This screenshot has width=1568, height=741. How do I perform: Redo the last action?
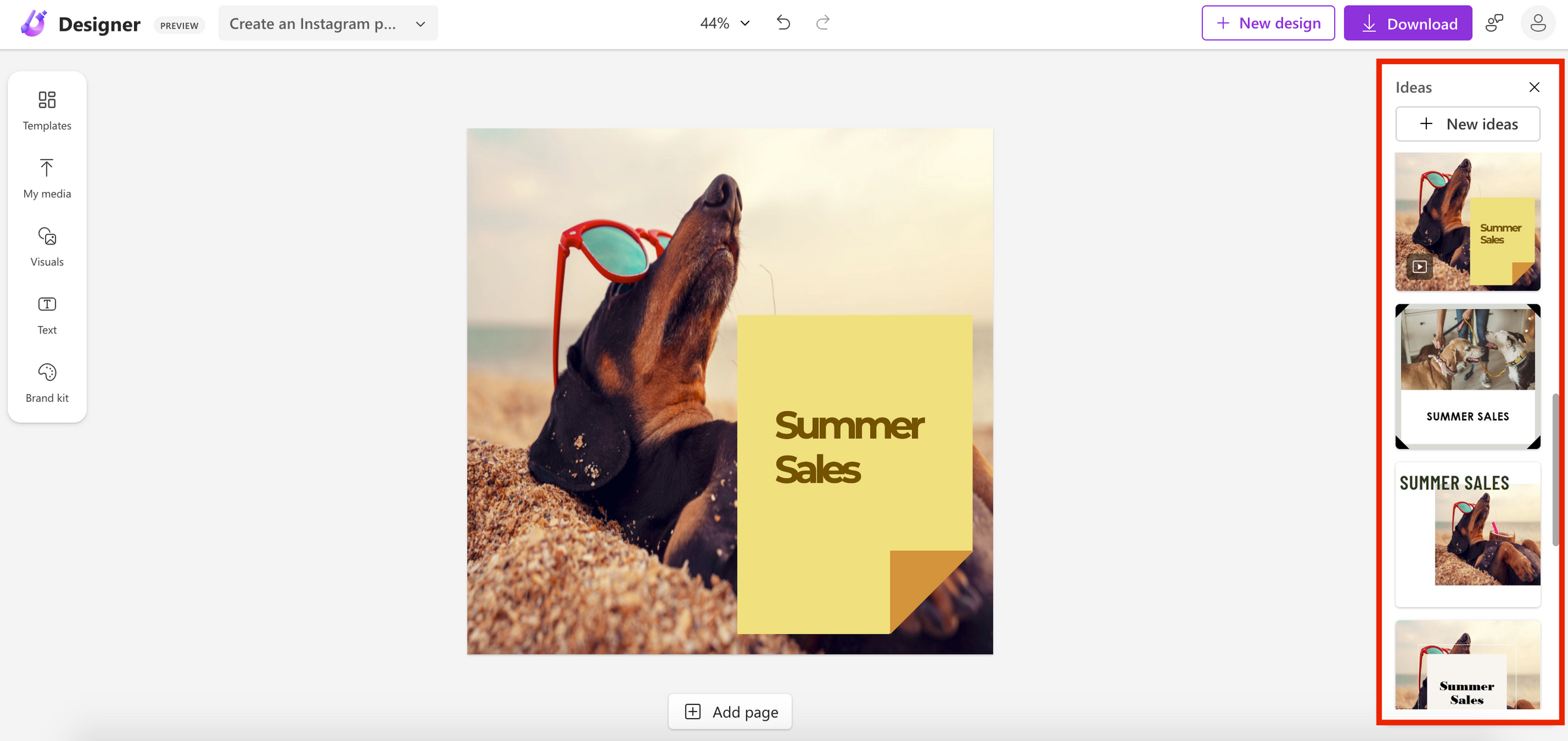(823, 22)
